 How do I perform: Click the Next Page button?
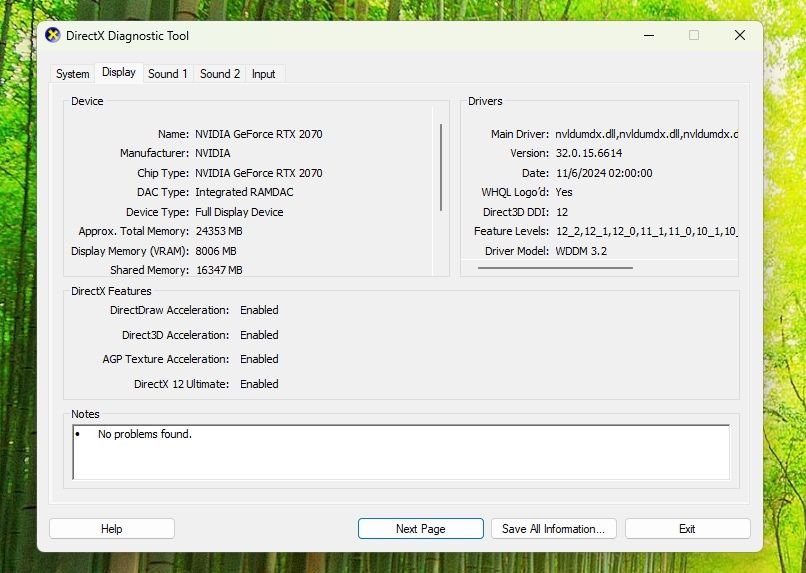pos(420,529)
